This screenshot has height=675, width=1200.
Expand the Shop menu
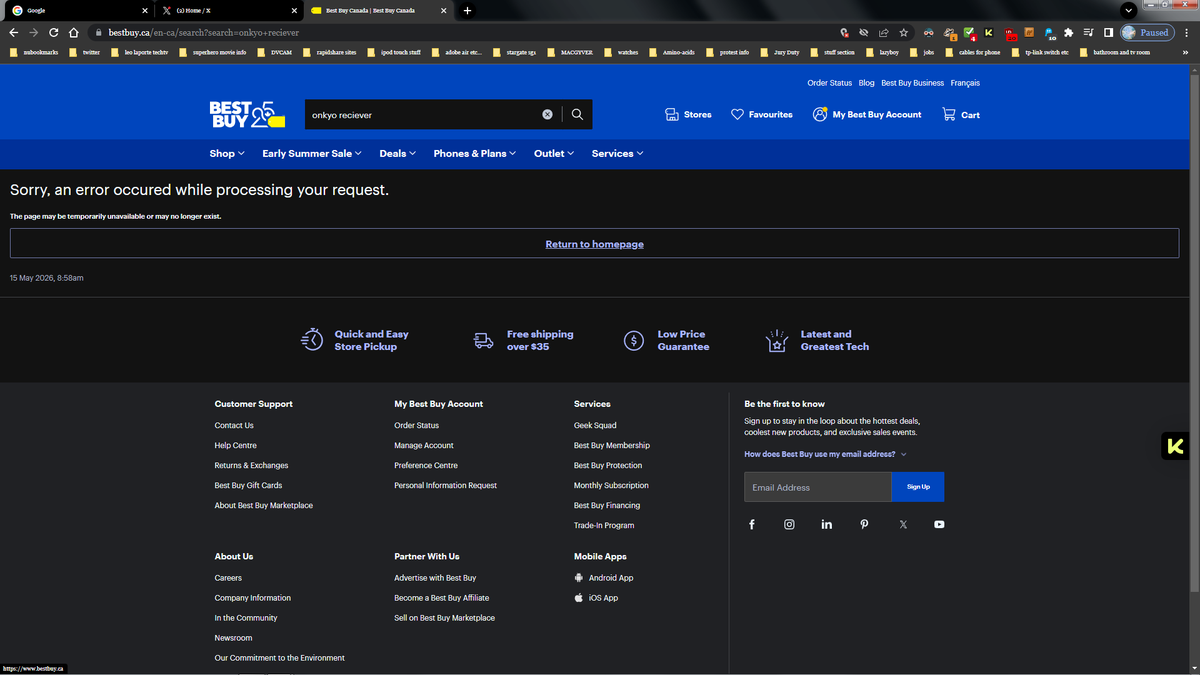(227, 153)
